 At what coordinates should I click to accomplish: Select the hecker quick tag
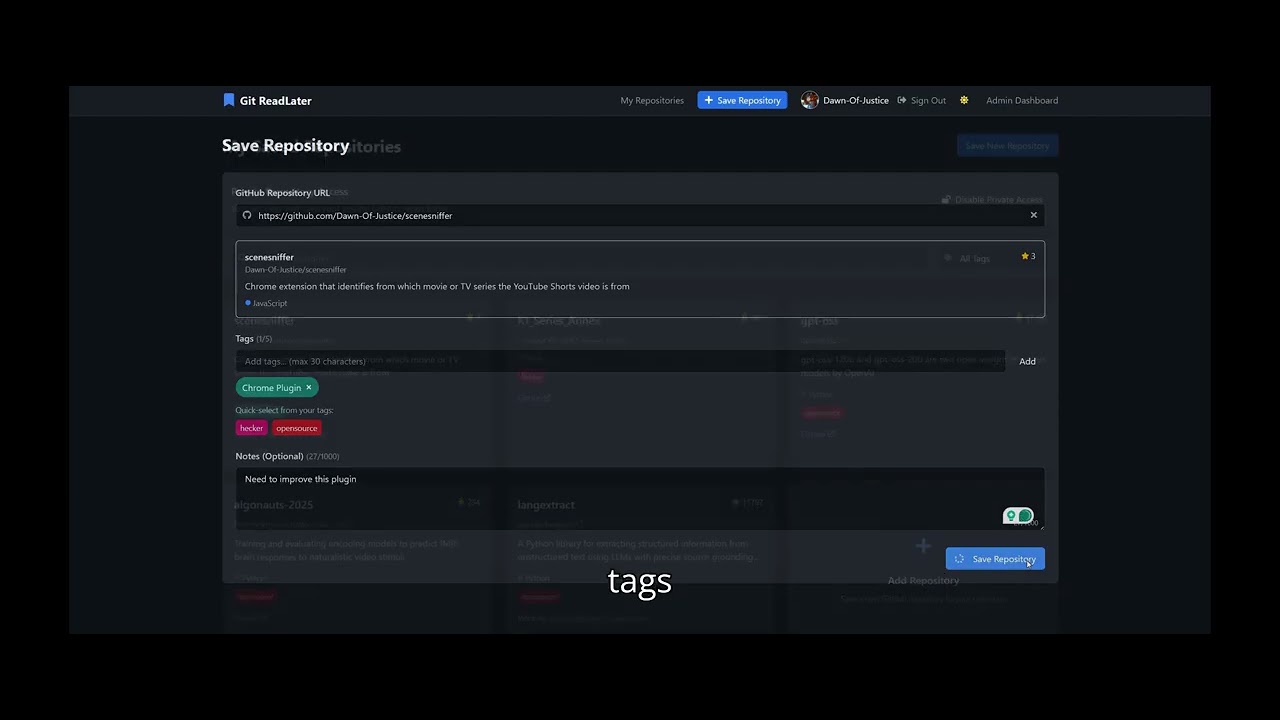coord(251,428)
